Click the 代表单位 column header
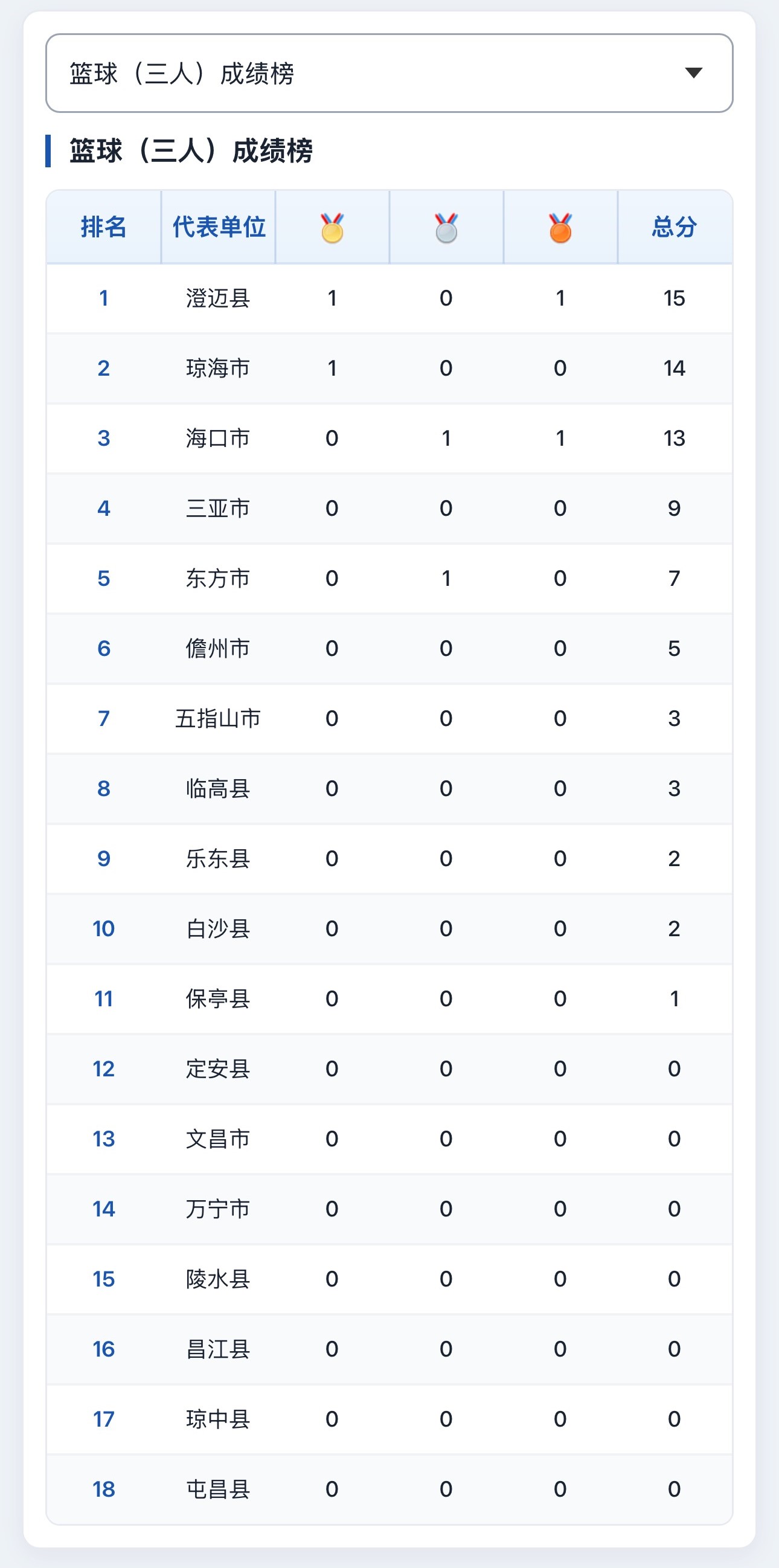 [x=219, y=227]
